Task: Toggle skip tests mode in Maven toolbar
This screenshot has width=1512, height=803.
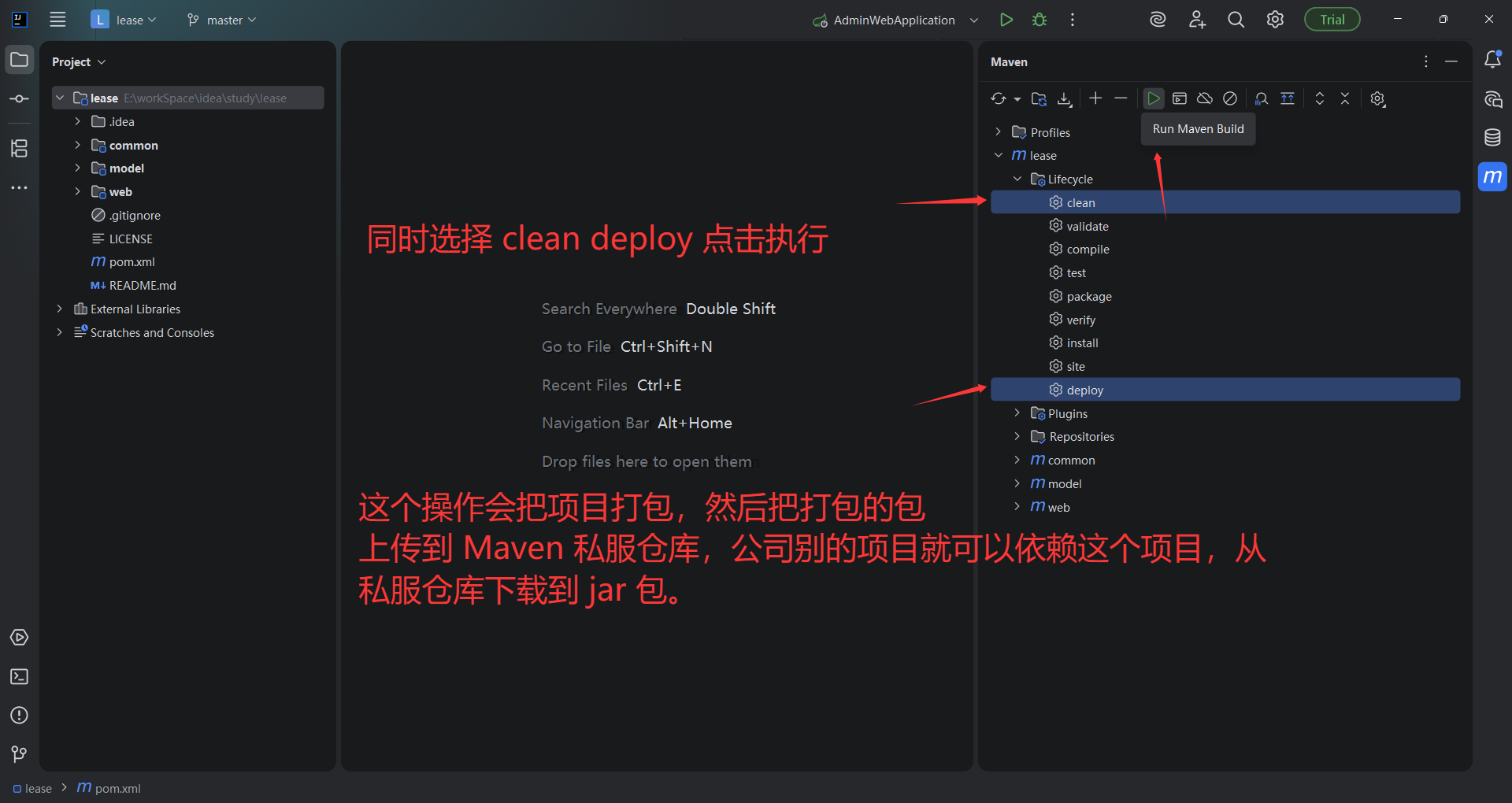Action: [1230, 98]
